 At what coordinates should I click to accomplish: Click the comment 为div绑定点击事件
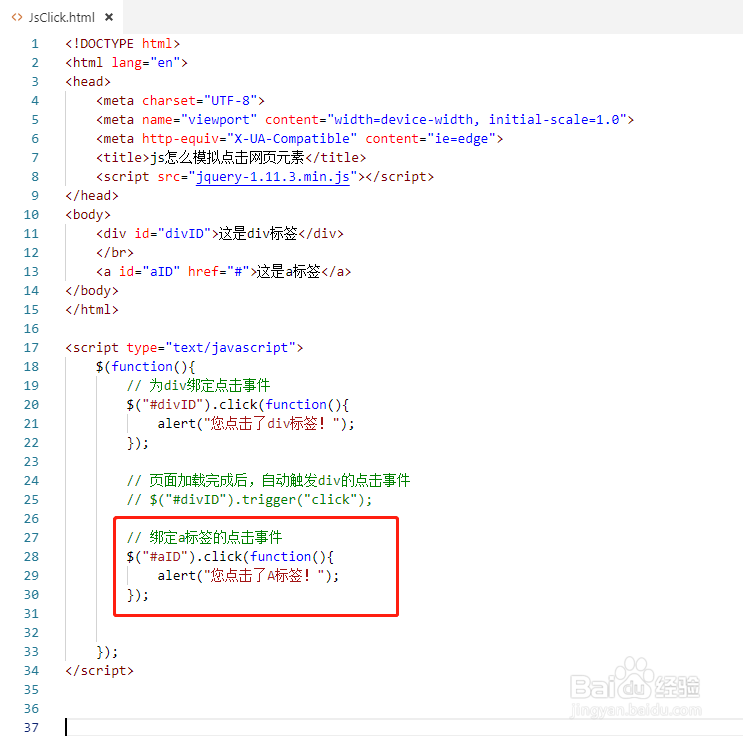pyautogui.click(x=198, y=386)
